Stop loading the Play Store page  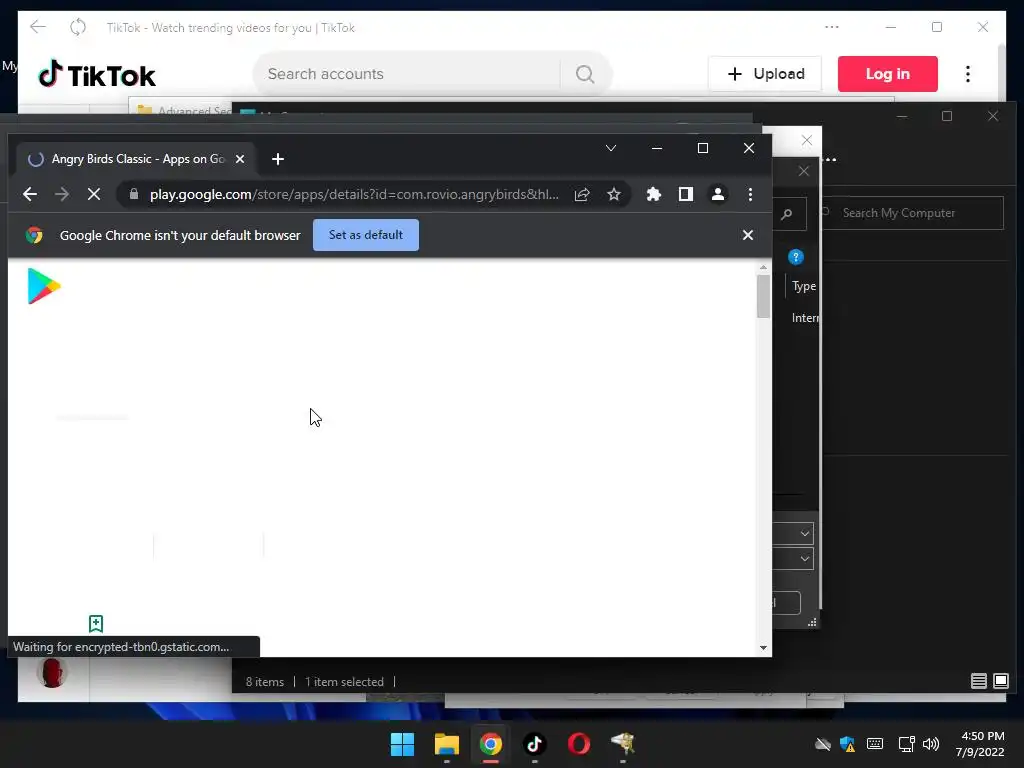(93, 194)
